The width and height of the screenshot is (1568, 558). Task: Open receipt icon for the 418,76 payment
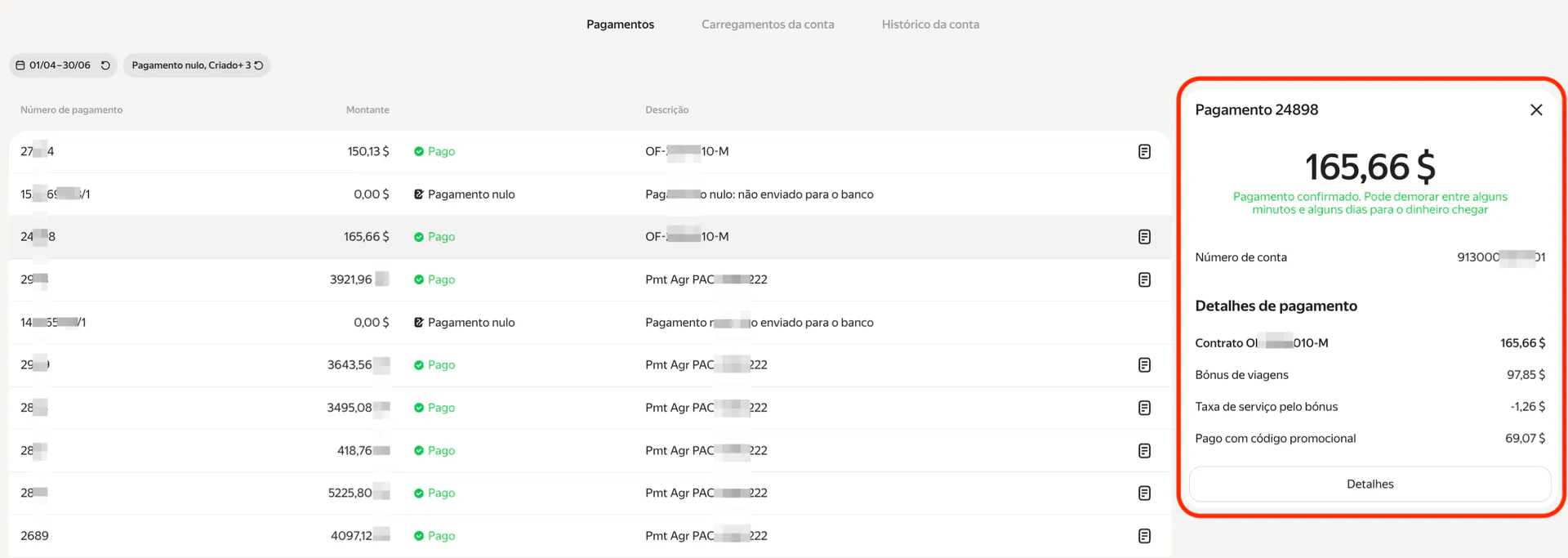(x=1144, y=450)
